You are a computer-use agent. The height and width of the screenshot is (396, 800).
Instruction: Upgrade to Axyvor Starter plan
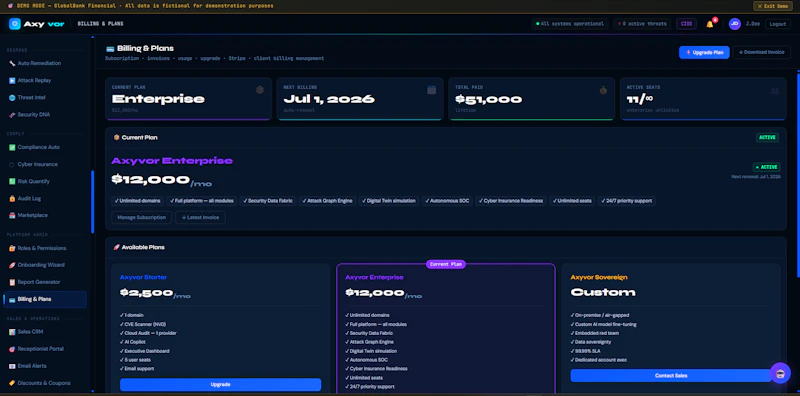pos(220,385)
